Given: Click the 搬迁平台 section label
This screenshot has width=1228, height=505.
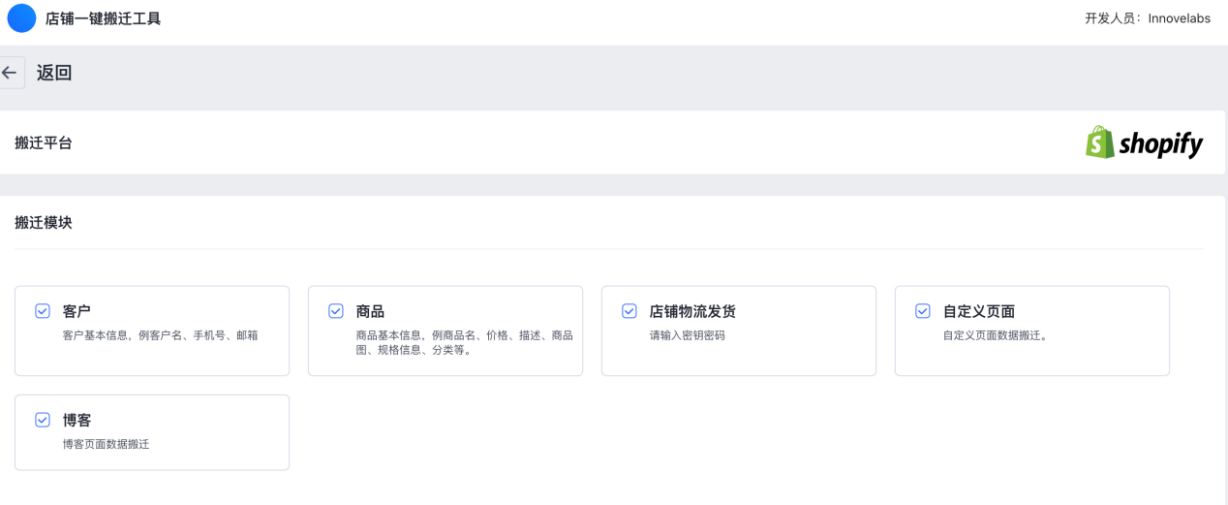Looking at the screenshot, I should pos(43,143).
